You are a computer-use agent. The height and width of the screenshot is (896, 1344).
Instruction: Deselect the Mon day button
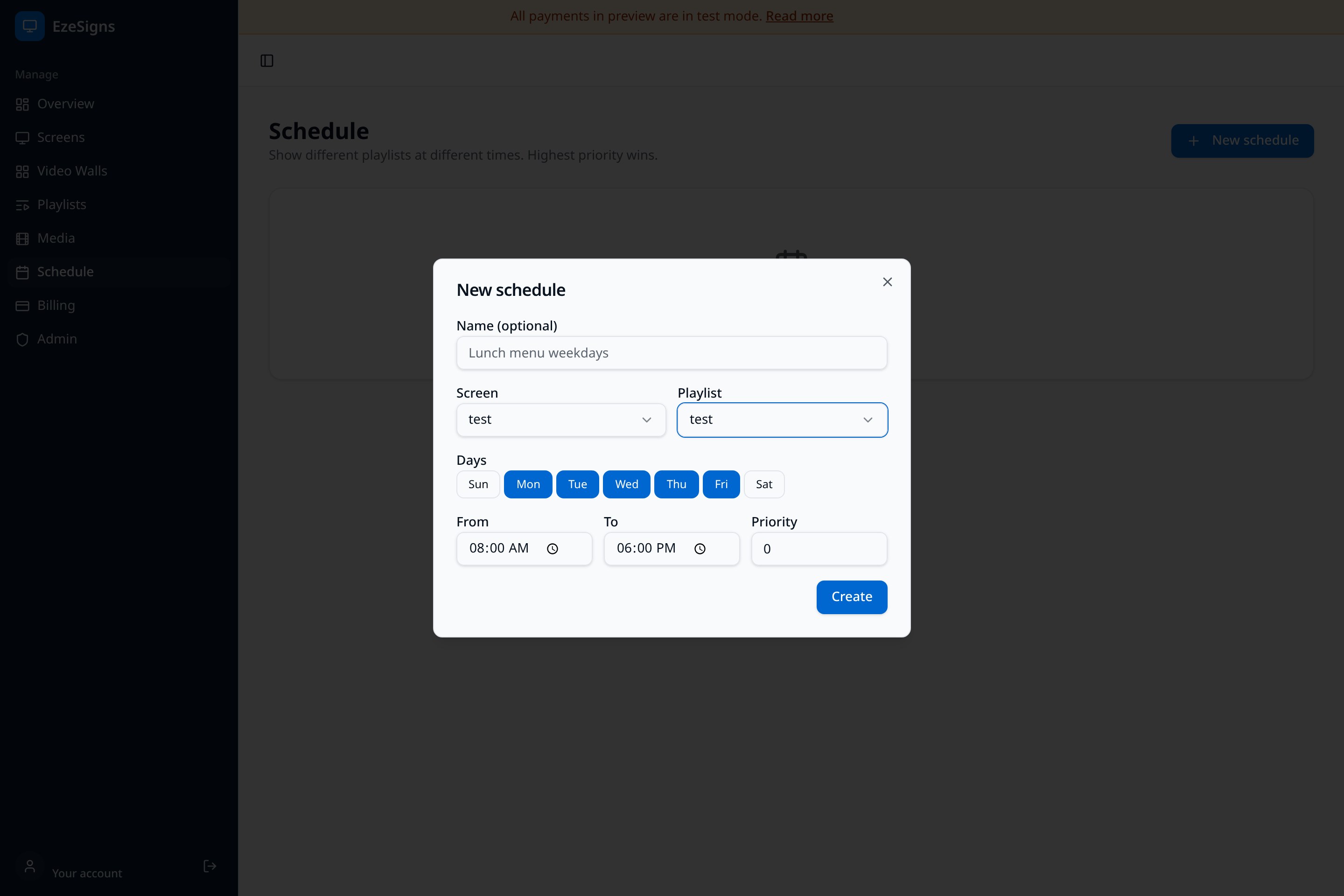pyautogui.click(x=528, y=484)
